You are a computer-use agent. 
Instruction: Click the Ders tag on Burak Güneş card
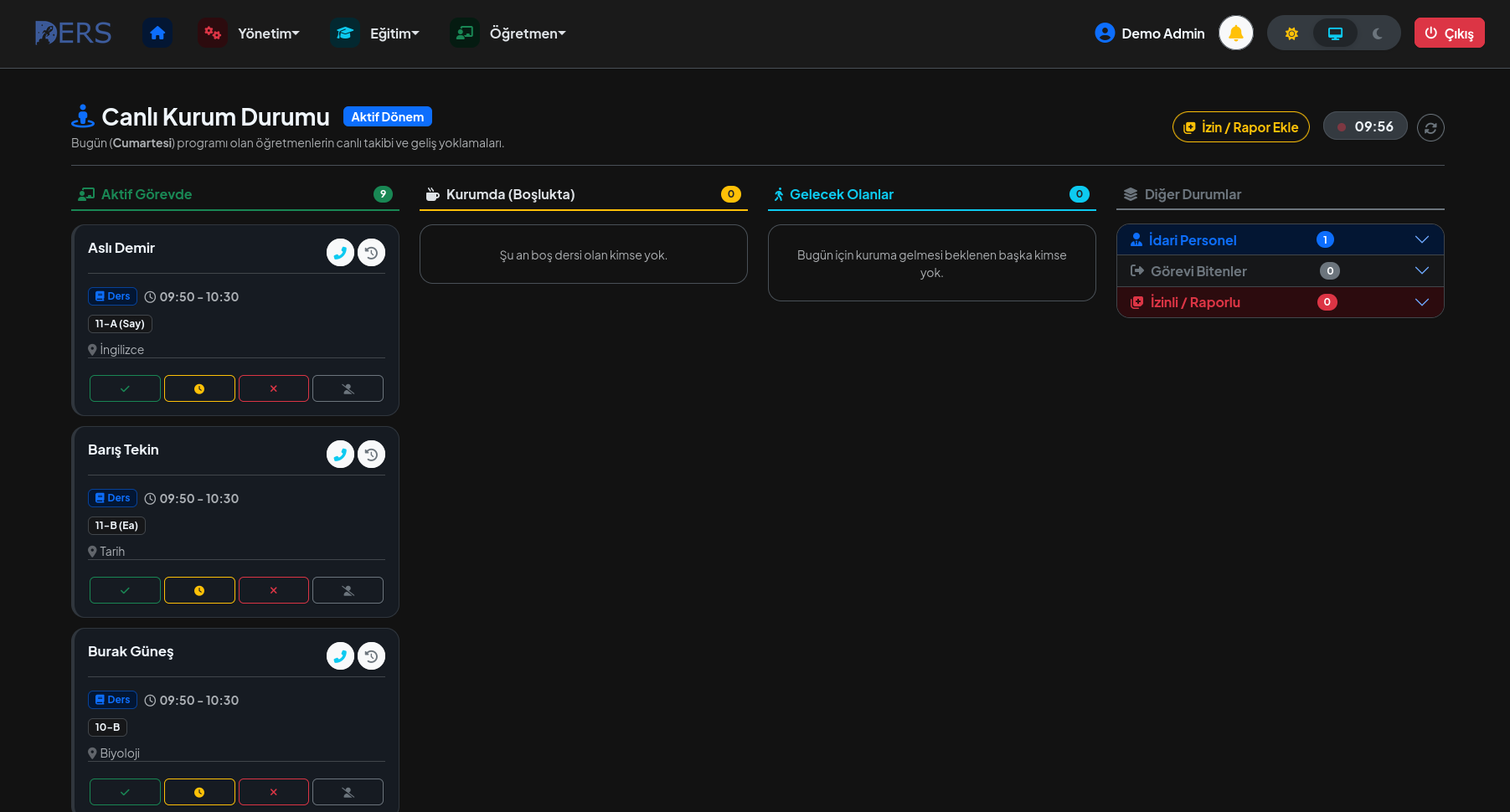(x=112, y=700)
